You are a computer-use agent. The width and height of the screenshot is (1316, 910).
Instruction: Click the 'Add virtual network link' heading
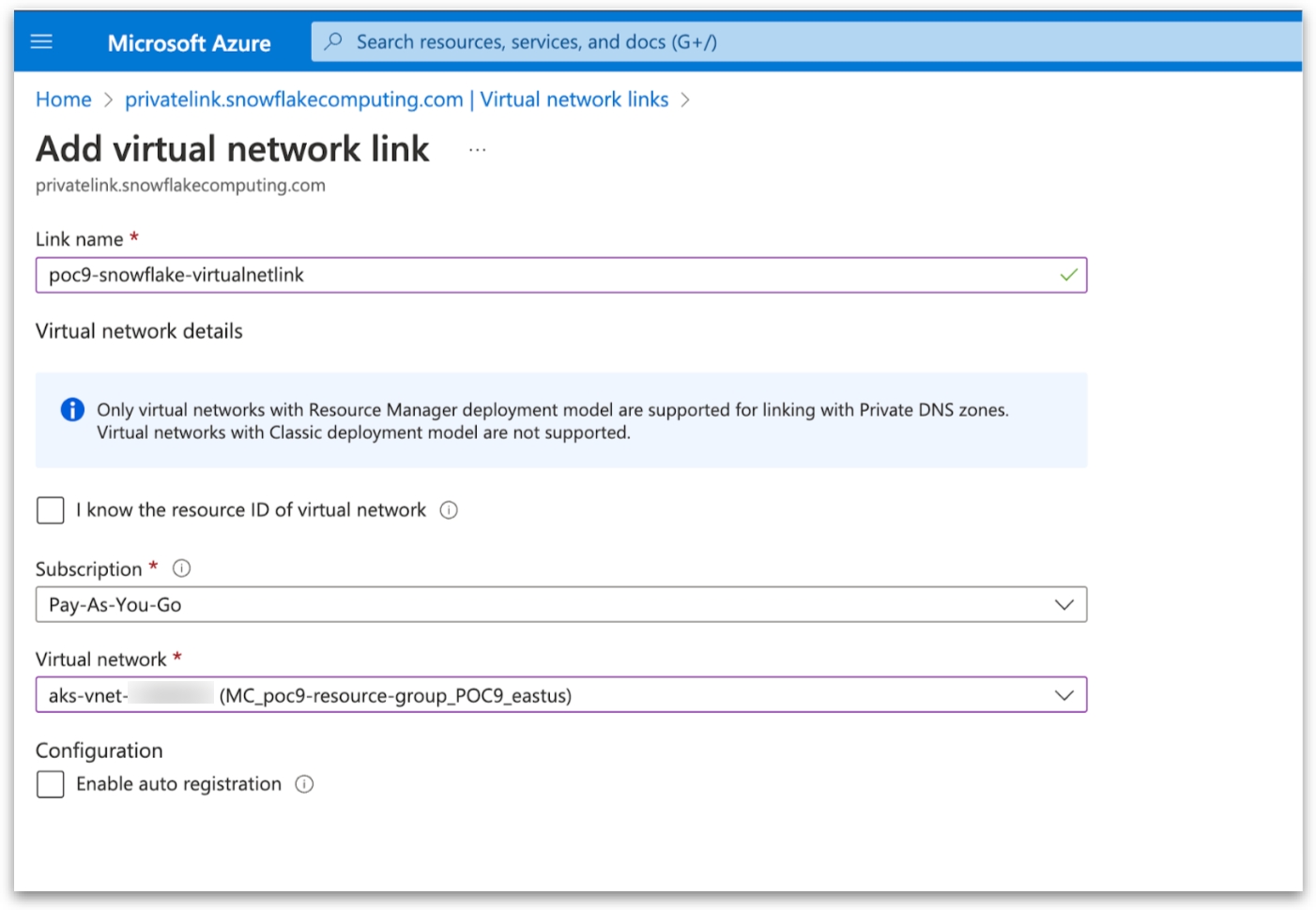pos(233,149)
